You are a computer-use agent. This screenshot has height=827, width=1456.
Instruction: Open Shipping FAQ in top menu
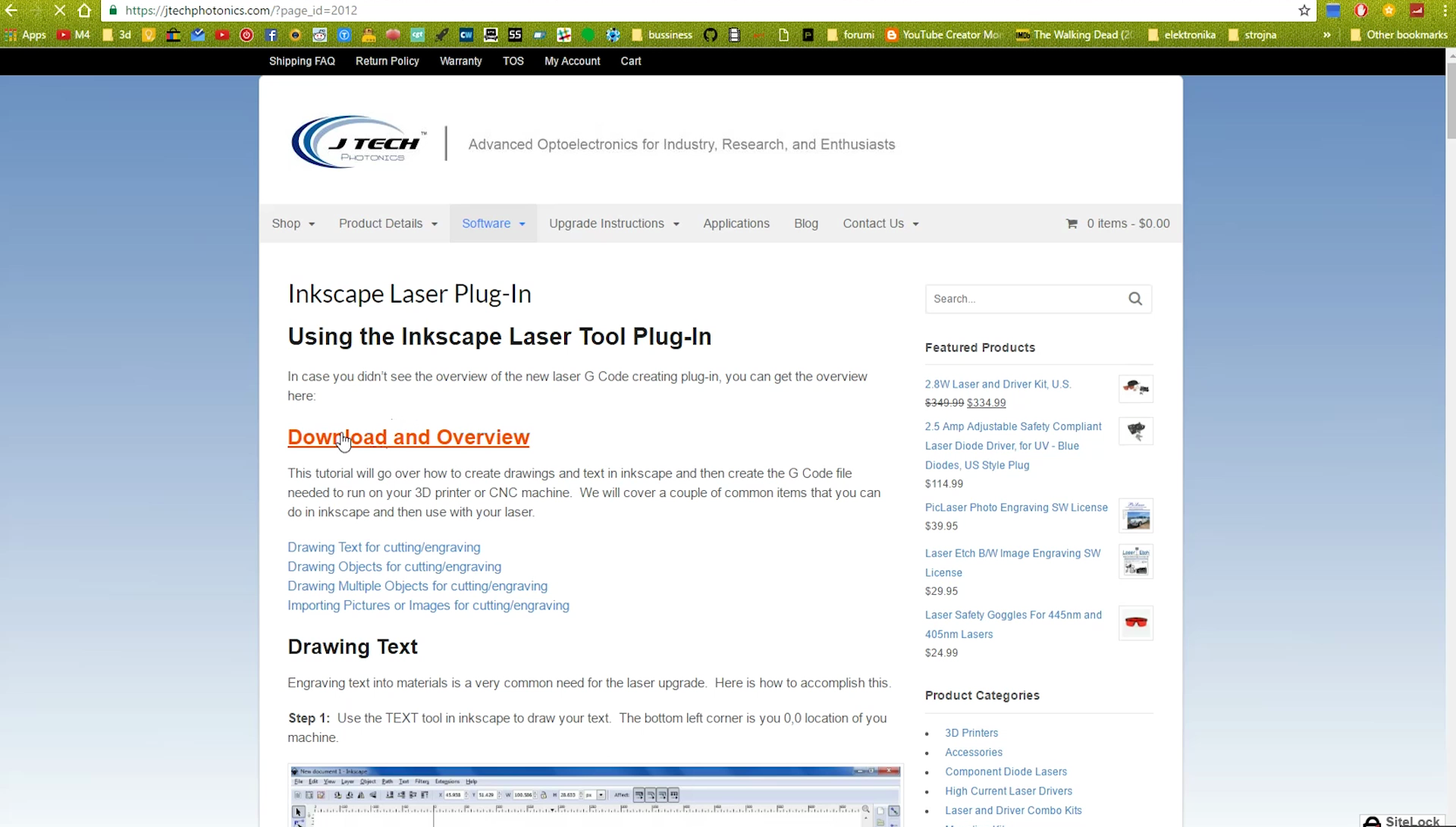(x=302, y=61)
